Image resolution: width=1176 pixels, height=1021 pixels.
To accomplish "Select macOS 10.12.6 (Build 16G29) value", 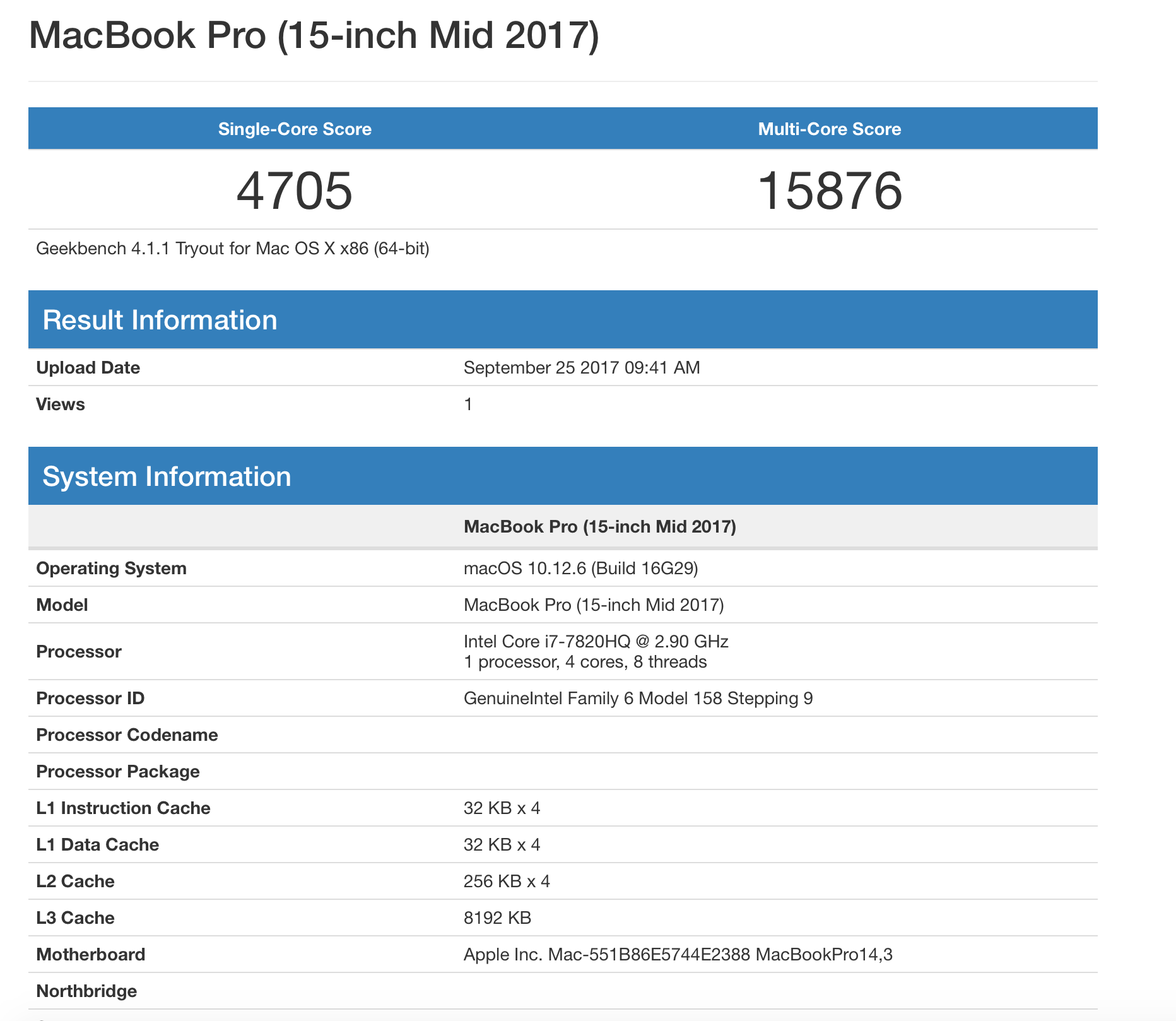I will [581, 568].
